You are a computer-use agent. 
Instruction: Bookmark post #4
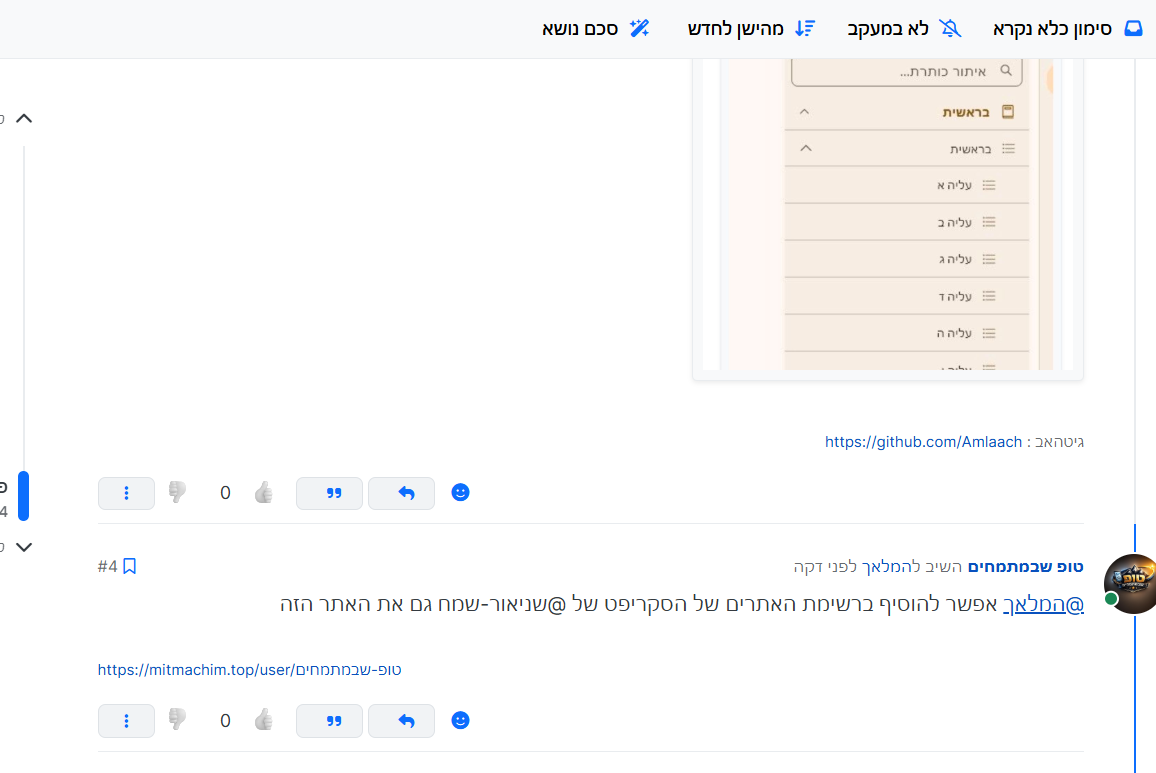[130, 566]
